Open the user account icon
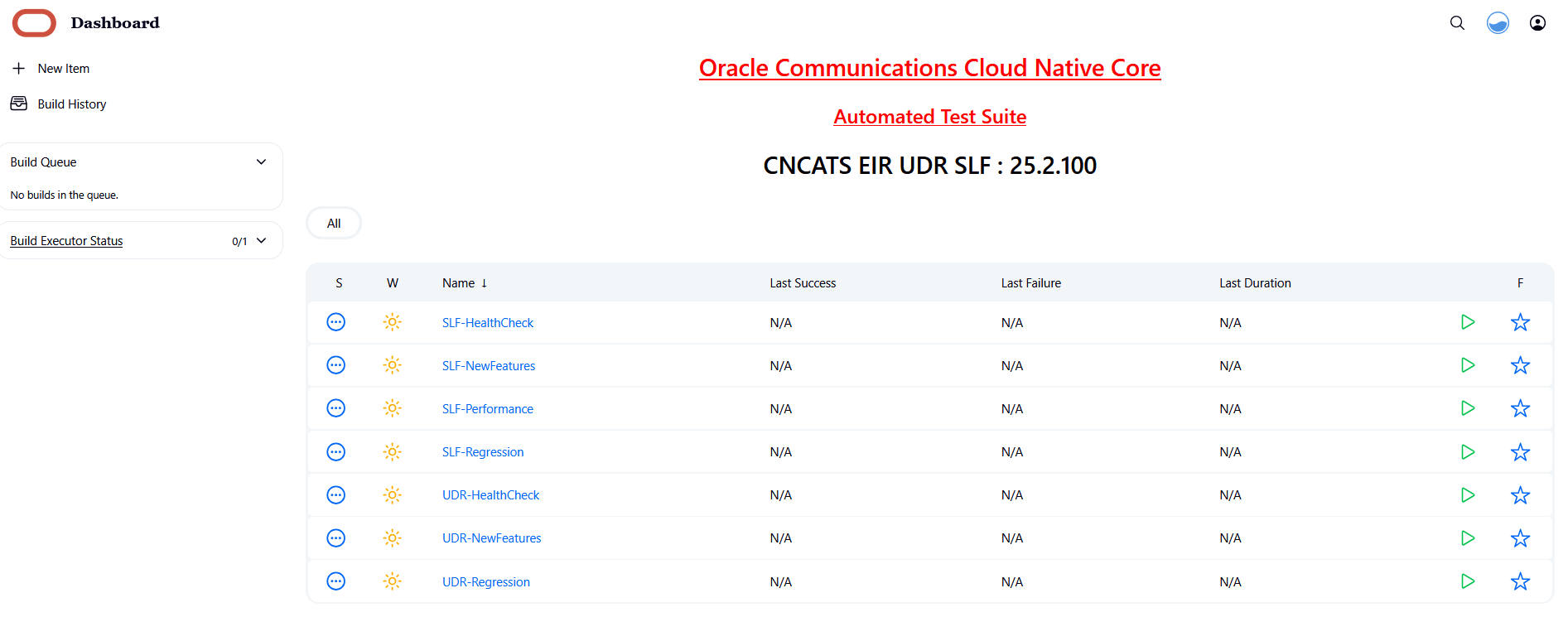The width and height of the screenshot is (1568, 617). (x=1537, y=23)
